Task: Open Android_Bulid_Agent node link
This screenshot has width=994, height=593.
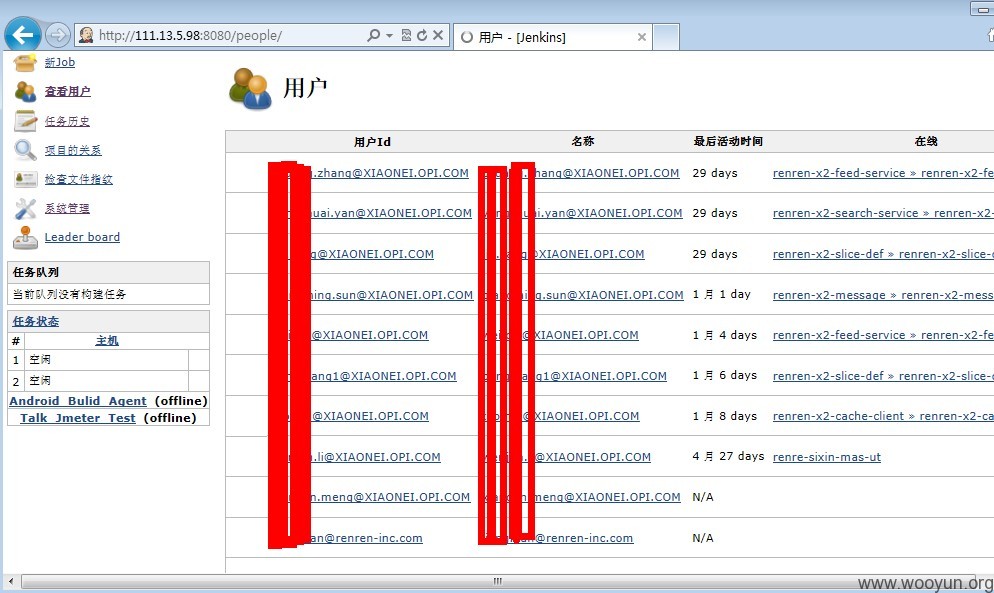Action: coord(77,401)
